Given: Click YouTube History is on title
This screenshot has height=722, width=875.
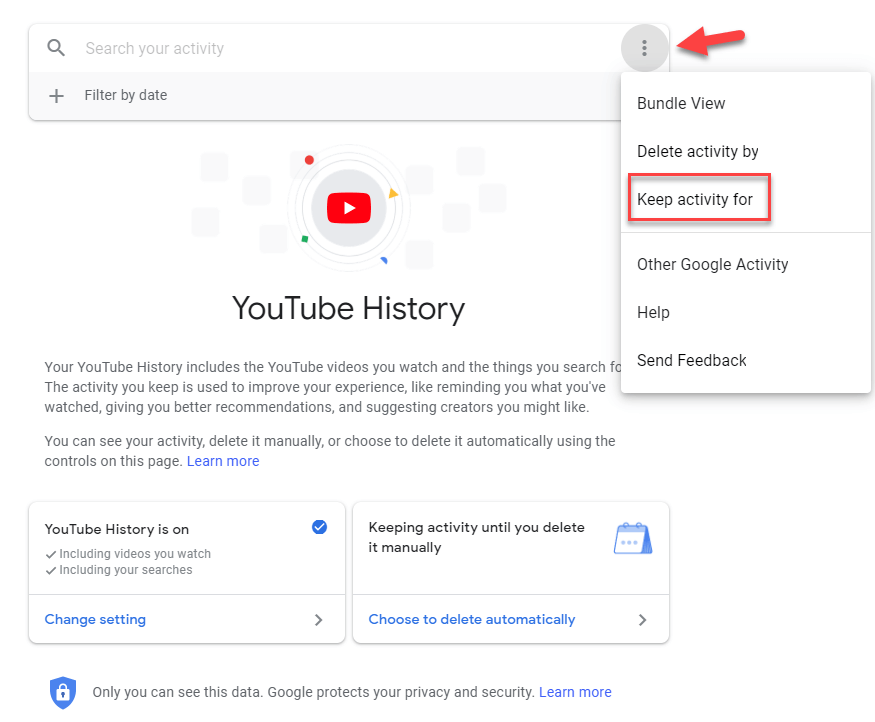Looking at the screenshot, I should (x=117, y=529).
